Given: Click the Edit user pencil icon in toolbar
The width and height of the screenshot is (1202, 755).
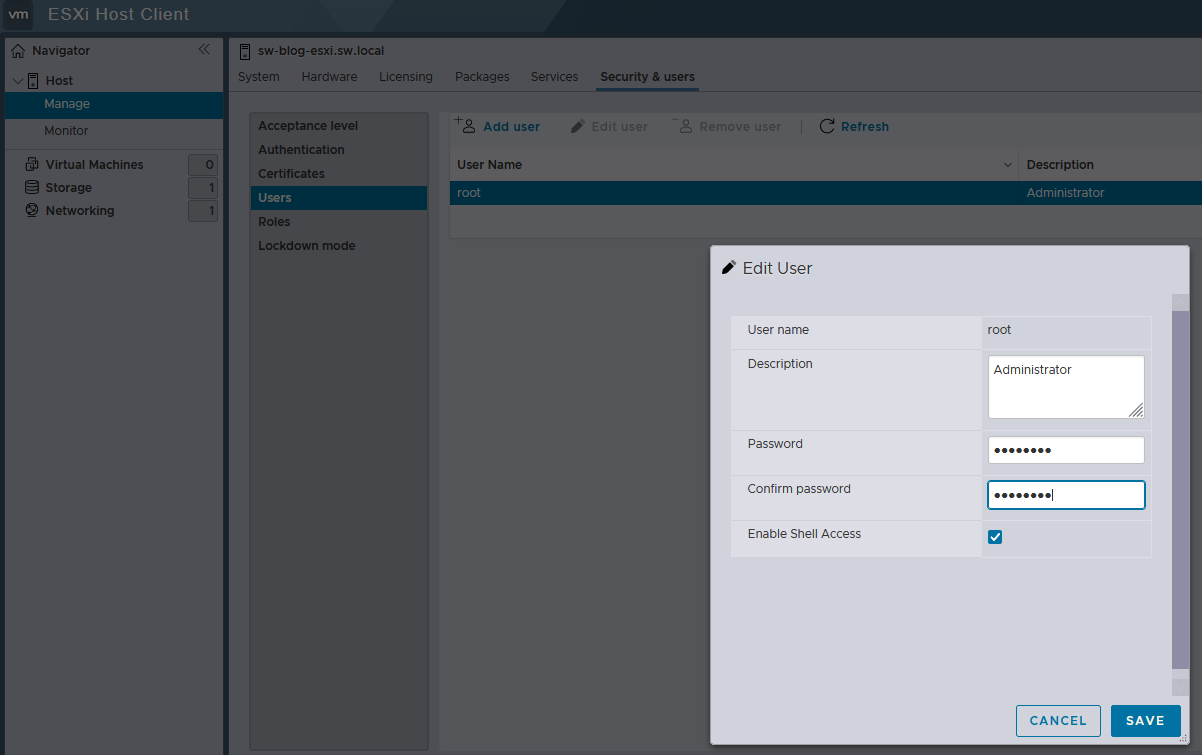Looking at the screenshot, I should point(577,127).
